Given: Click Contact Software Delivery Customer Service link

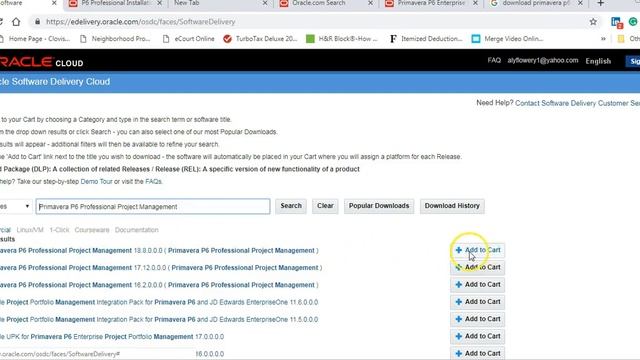Looking at the screenshot, I should pyautogui.click(x=577, y=103).
